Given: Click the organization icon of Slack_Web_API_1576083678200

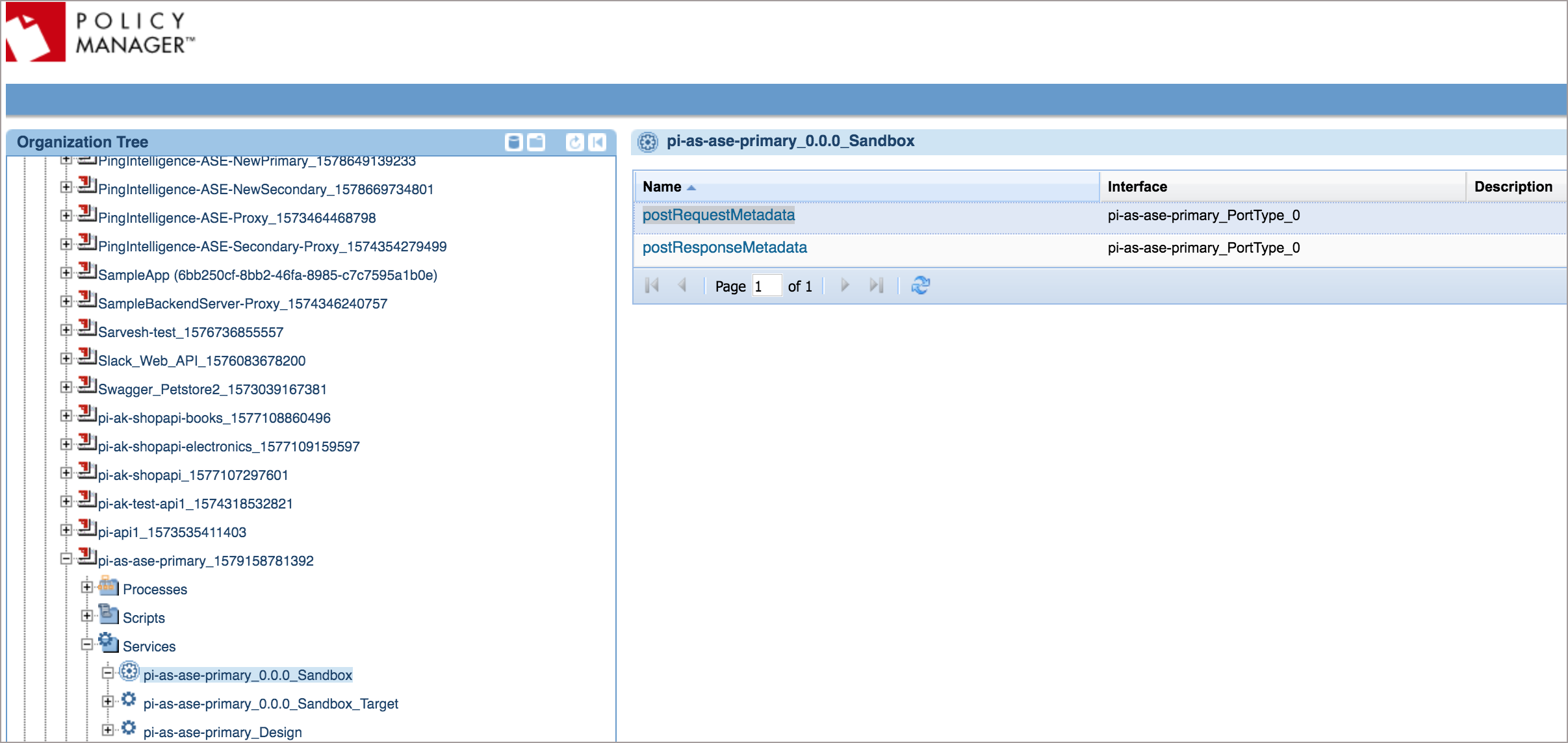Looking at the screenshot, I should click(x=87, y=357).
